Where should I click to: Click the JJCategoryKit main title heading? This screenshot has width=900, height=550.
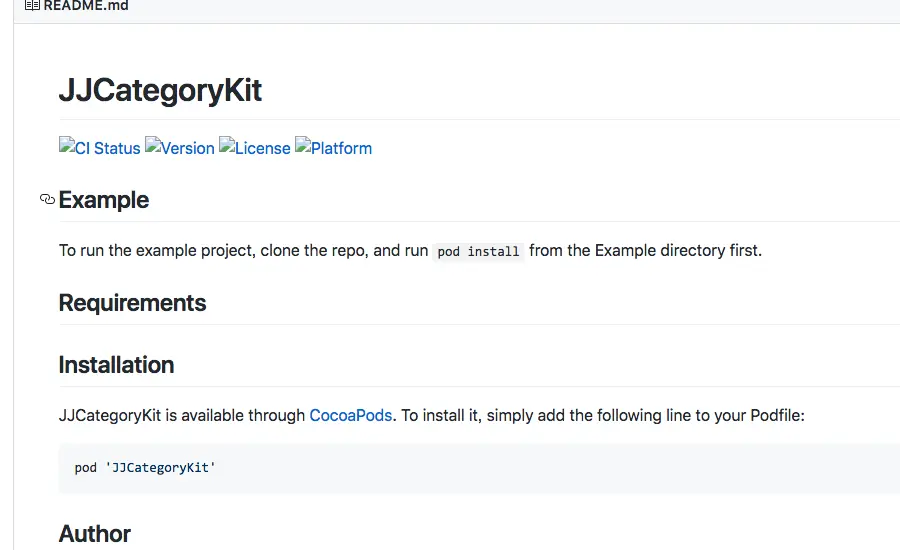[160, 90]
